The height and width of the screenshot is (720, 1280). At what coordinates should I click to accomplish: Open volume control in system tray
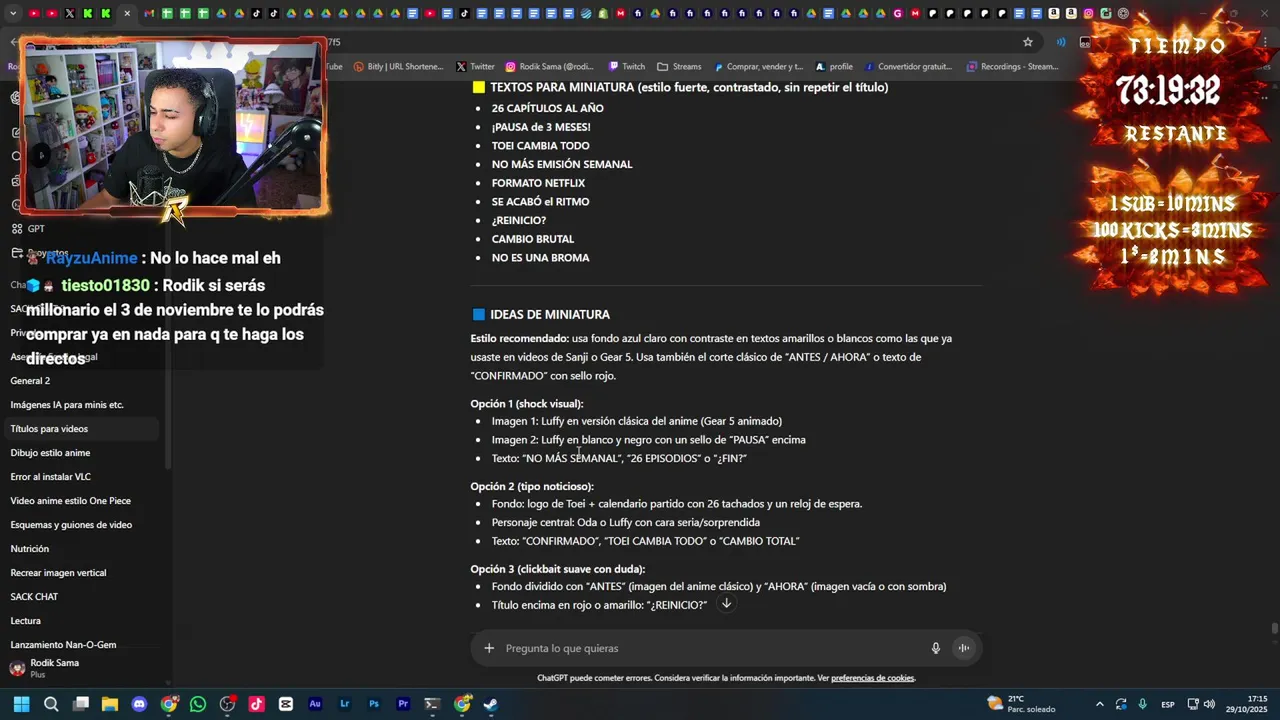pyautogui.click(x=1209, y=704)
